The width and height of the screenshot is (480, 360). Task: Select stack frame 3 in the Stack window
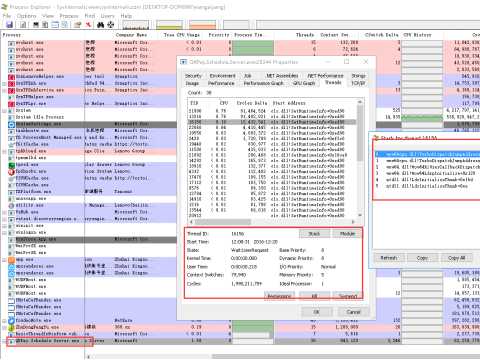pyautogui.click(x=427, y=173)
